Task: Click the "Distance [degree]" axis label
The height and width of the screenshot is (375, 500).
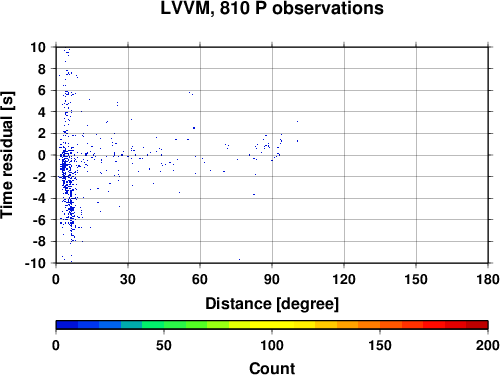Action: [x=272, y=304]
